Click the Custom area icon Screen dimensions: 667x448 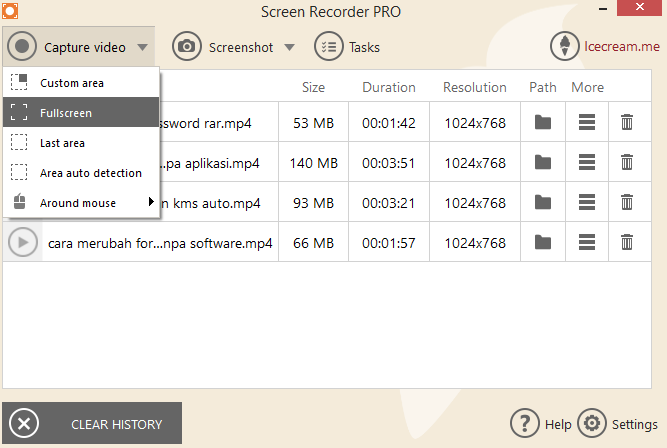click(19, 82)
